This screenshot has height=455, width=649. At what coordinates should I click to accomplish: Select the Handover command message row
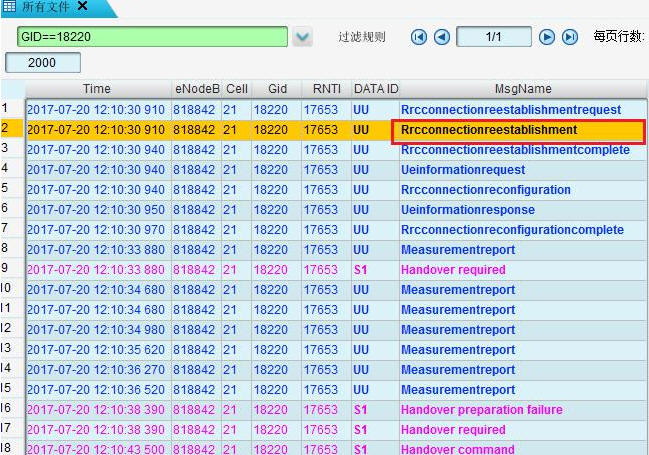(x=457, y=449)
